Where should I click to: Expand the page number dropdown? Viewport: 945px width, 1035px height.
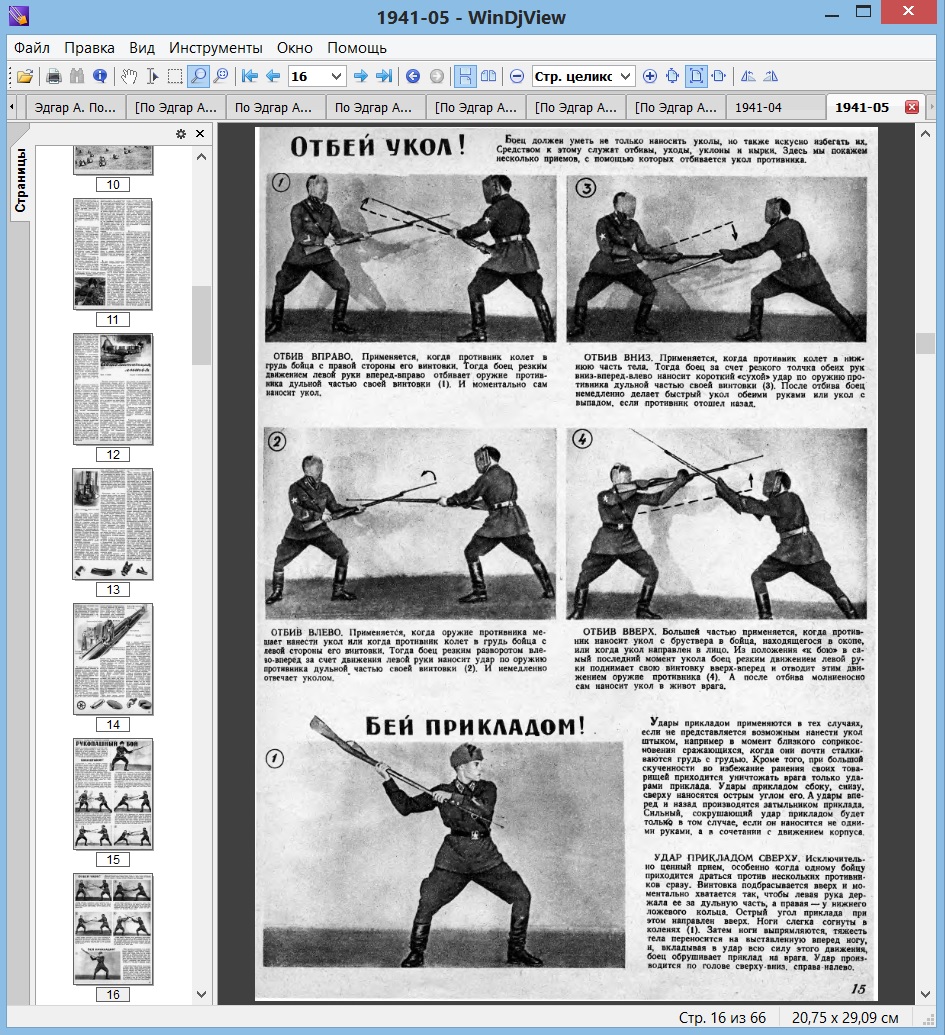click(x=337, y=76)
